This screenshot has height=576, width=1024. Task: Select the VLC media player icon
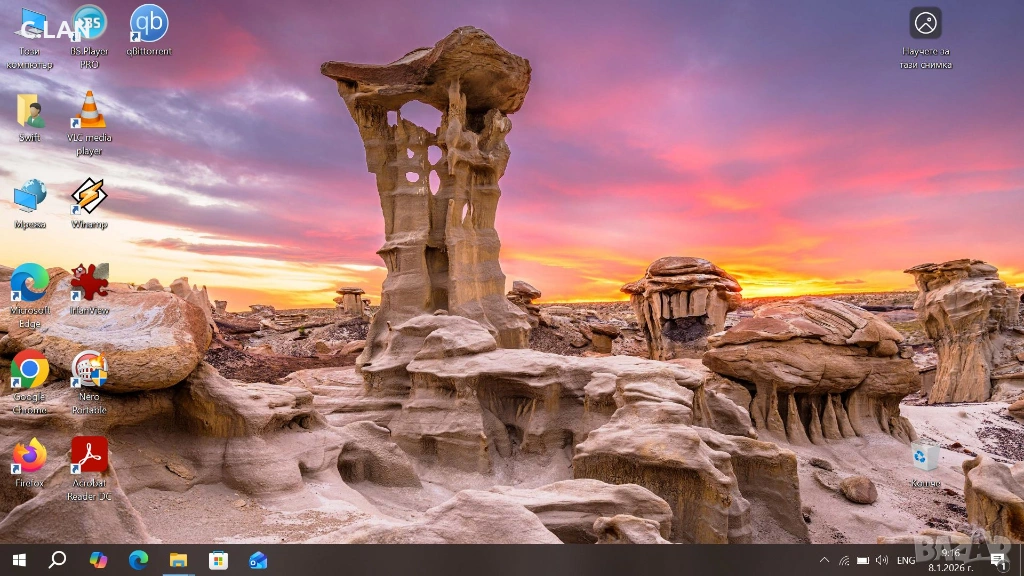(90, 111)
